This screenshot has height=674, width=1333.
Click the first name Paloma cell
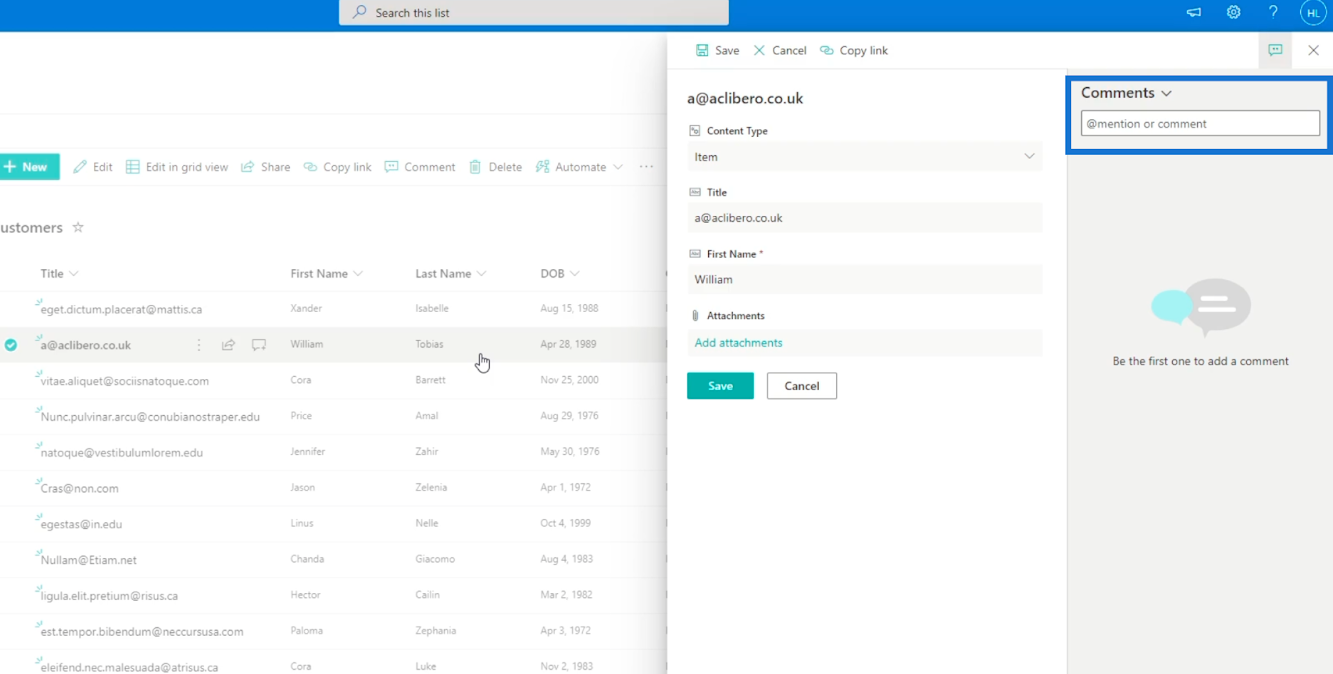pyautogui.click(x=308, y=631)
